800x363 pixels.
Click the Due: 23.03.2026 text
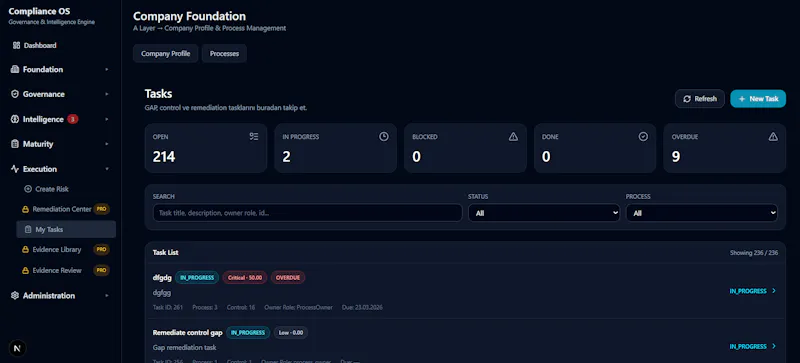[362, 307]
